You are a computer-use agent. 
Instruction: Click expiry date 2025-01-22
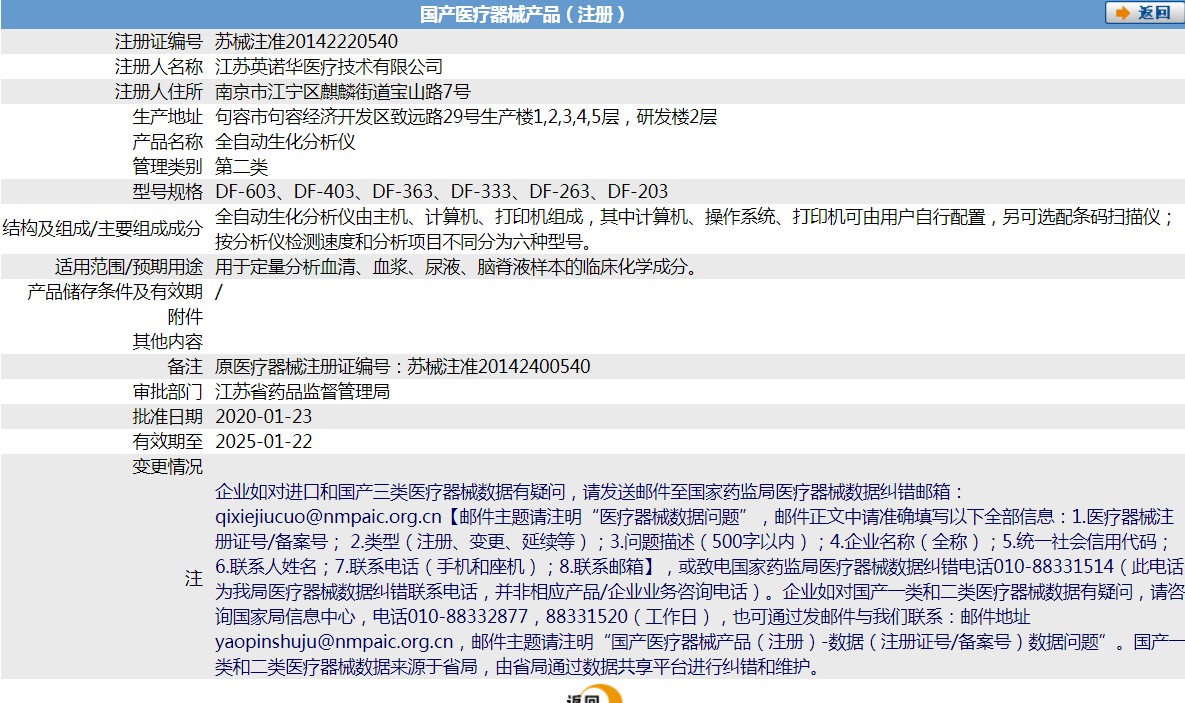264,441
